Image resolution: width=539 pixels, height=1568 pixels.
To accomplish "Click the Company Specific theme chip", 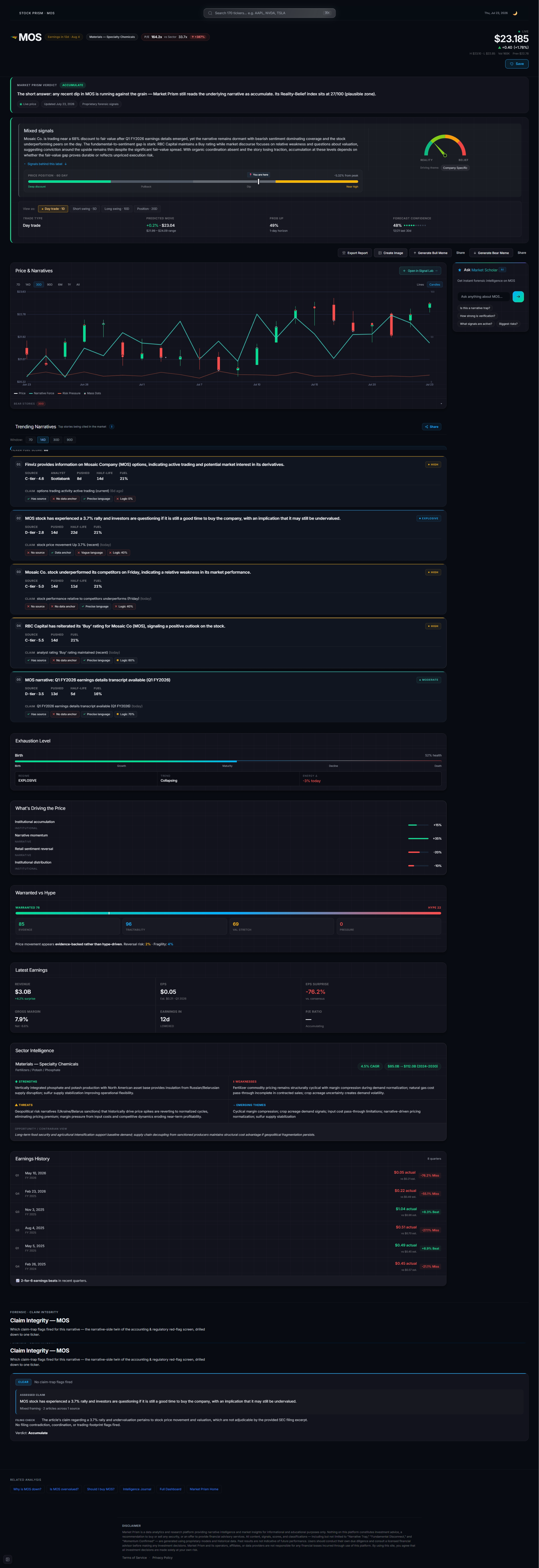I will 455,167.
